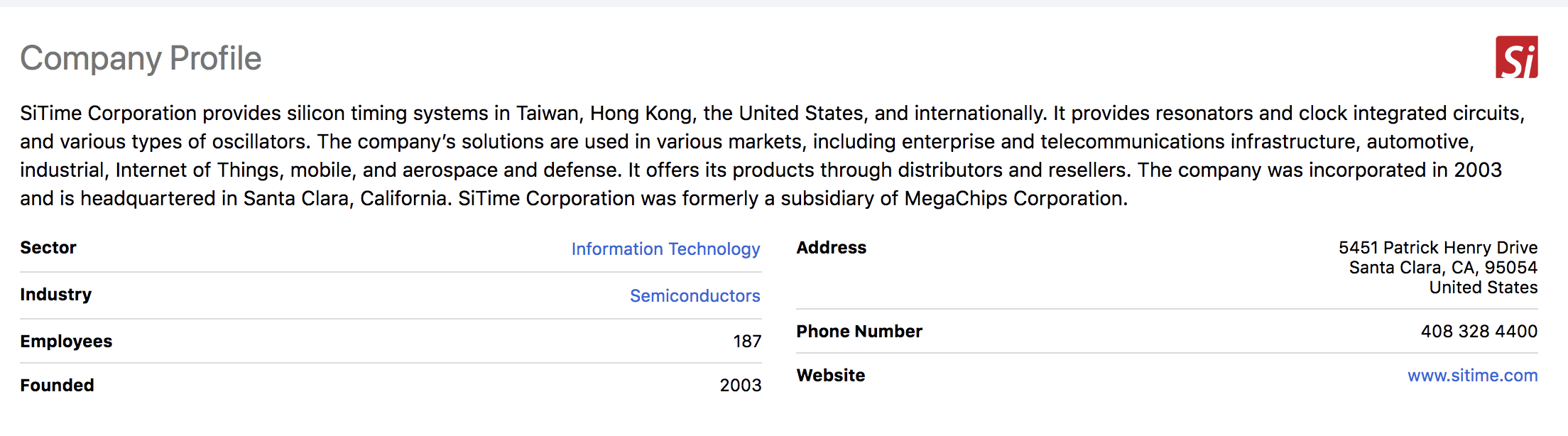1568x436 pixels.
Task: Select the Phone Number label
Action: [859, 332]
